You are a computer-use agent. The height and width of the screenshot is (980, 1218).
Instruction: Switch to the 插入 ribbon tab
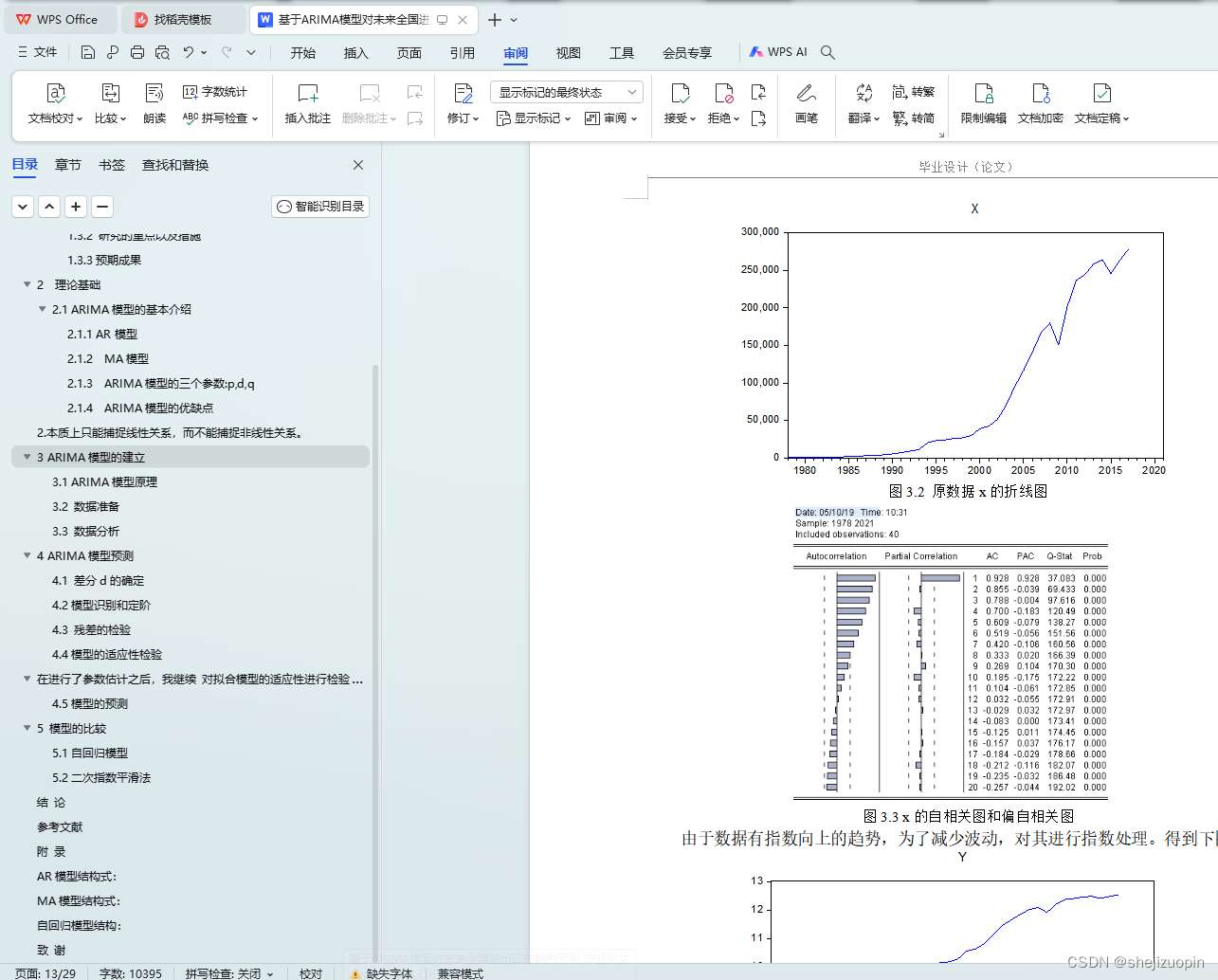[x=356, y=53]
